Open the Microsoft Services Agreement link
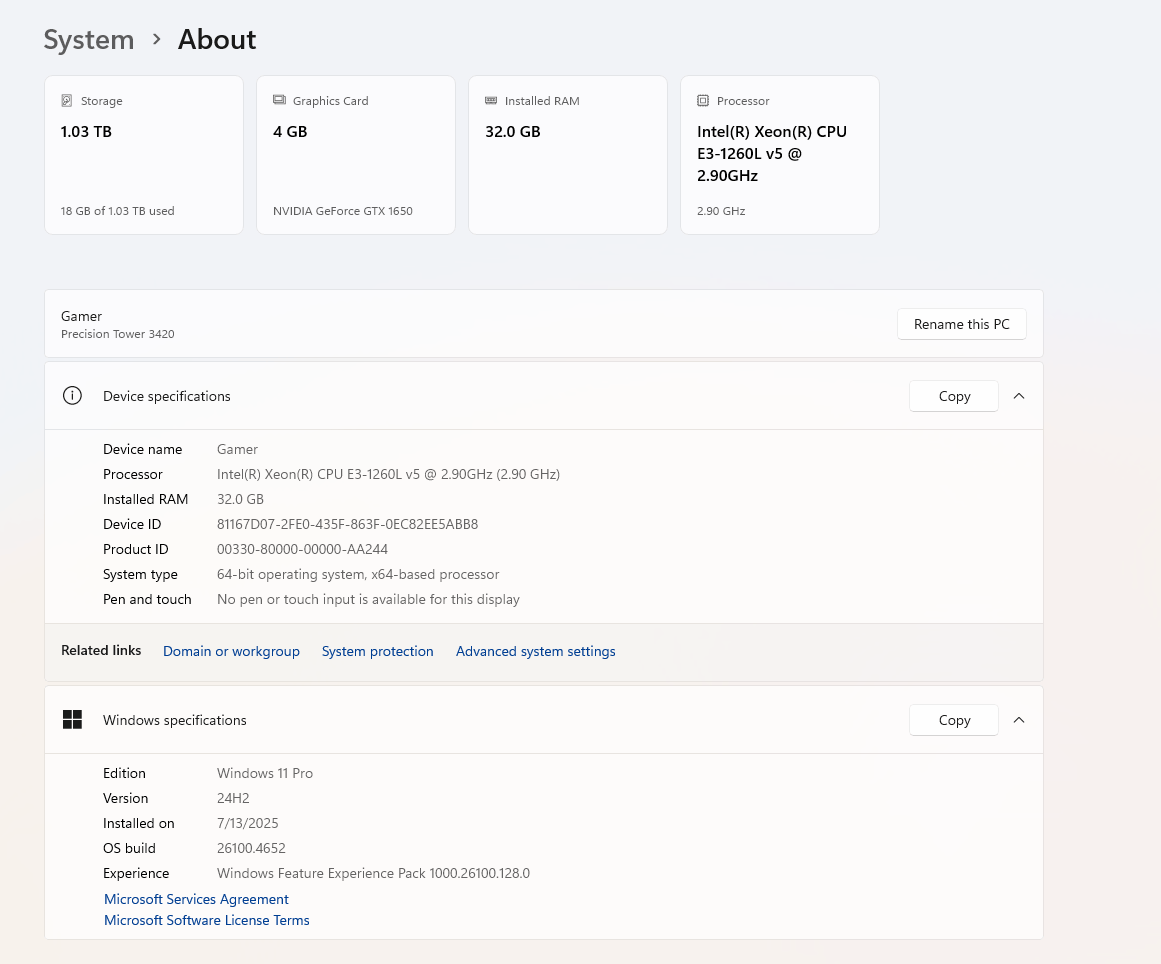1161x964 pixels. [196, 899]
